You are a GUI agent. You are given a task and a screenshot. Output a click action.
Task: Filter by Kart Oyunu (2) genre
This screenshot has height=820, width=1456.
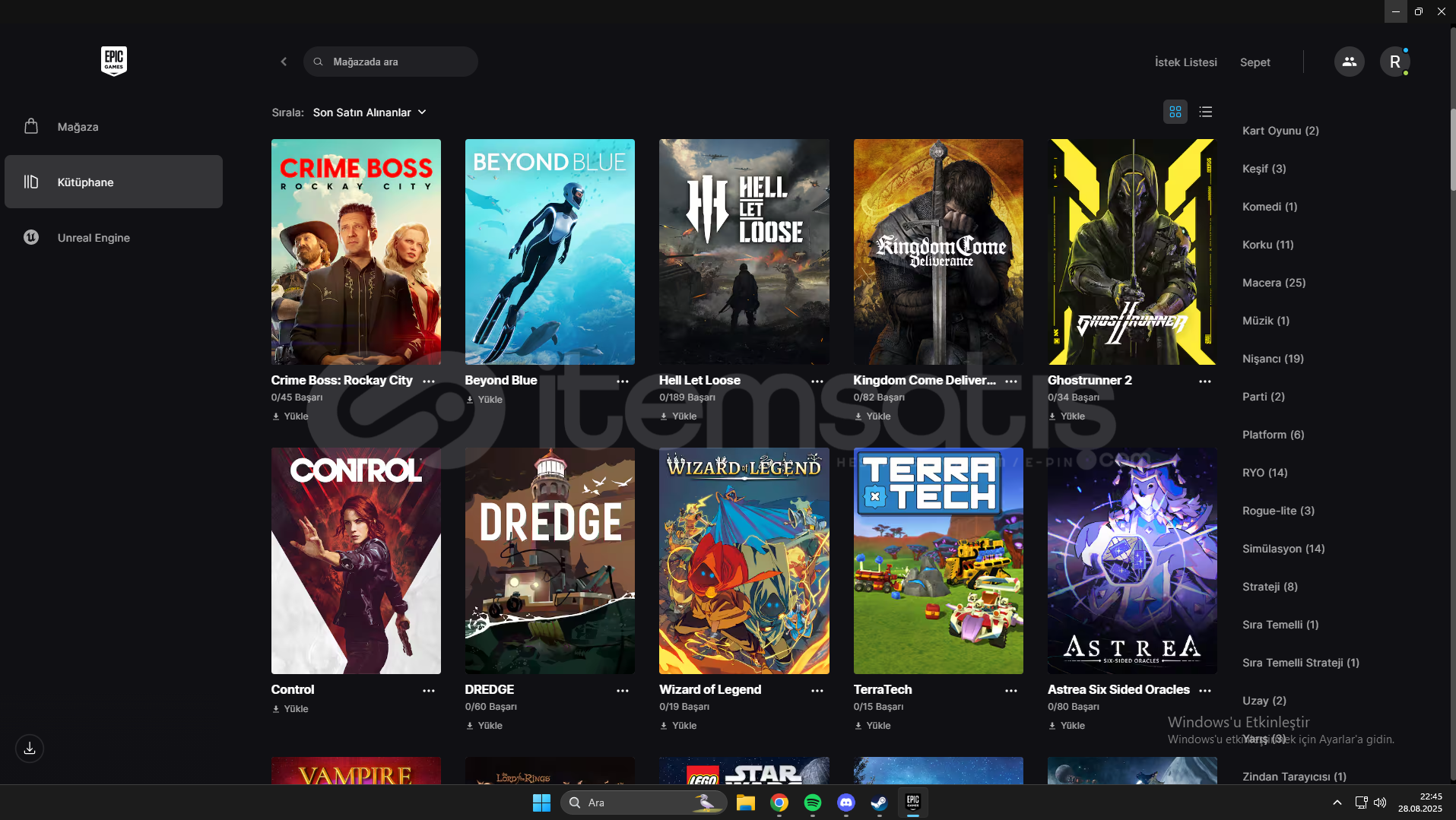pyautogui.click(x=1280, y=131)
